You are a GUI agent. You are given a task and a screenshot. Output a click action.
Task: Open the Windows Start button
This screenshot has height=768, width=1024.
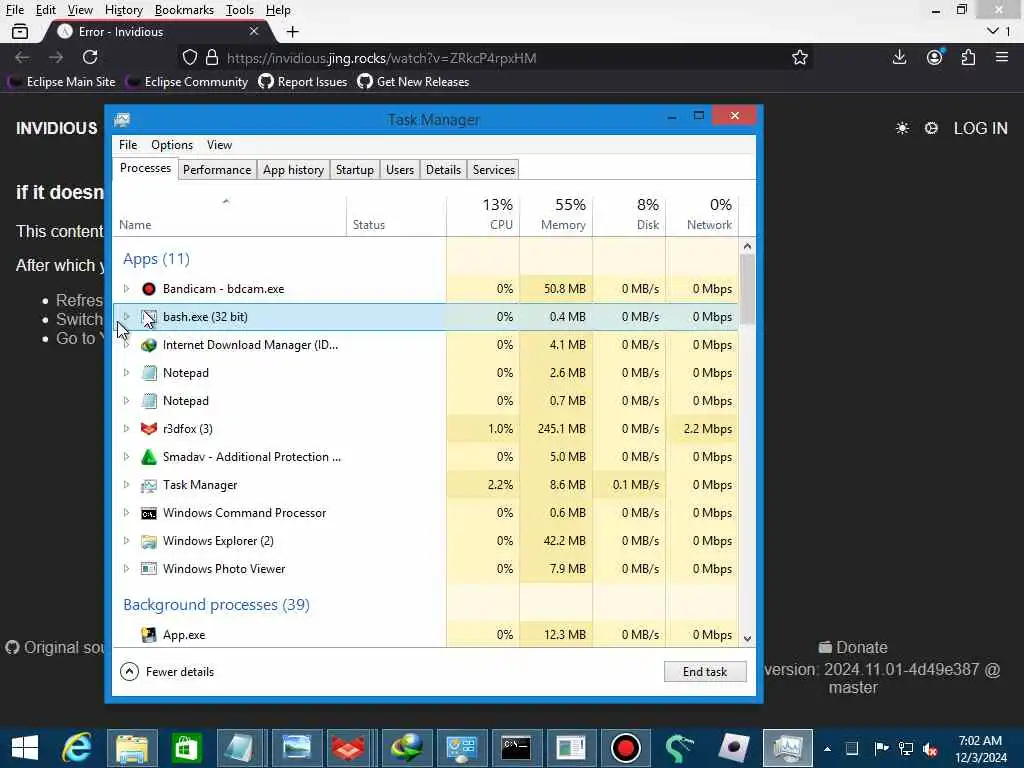[25, 748]
